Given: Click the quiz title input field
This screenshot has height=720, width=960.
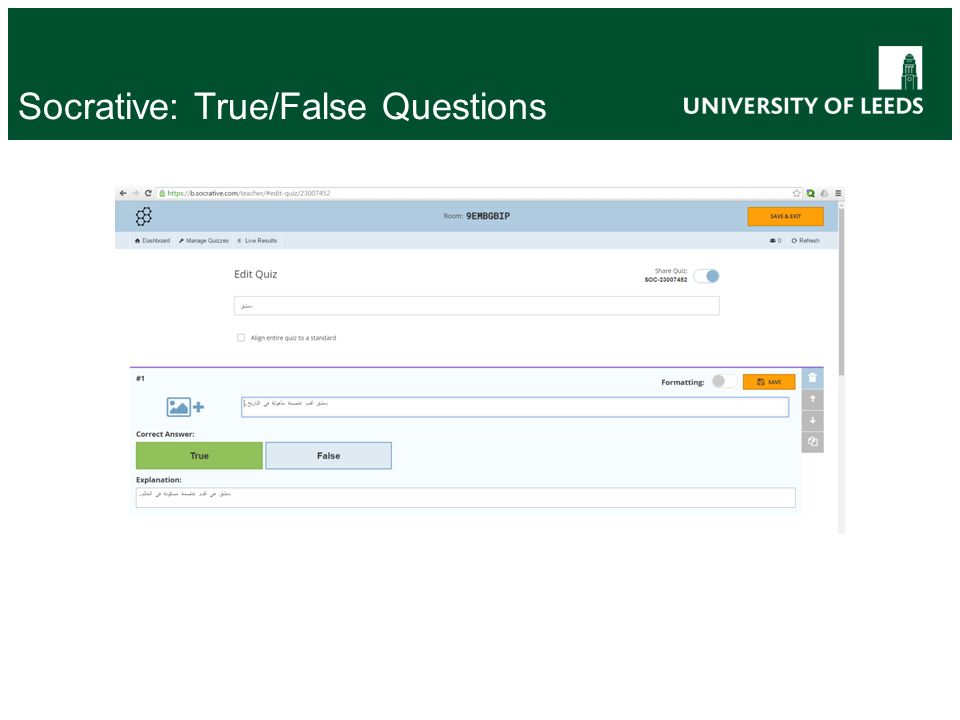Looking at the screenshot, I should (476, 306).
